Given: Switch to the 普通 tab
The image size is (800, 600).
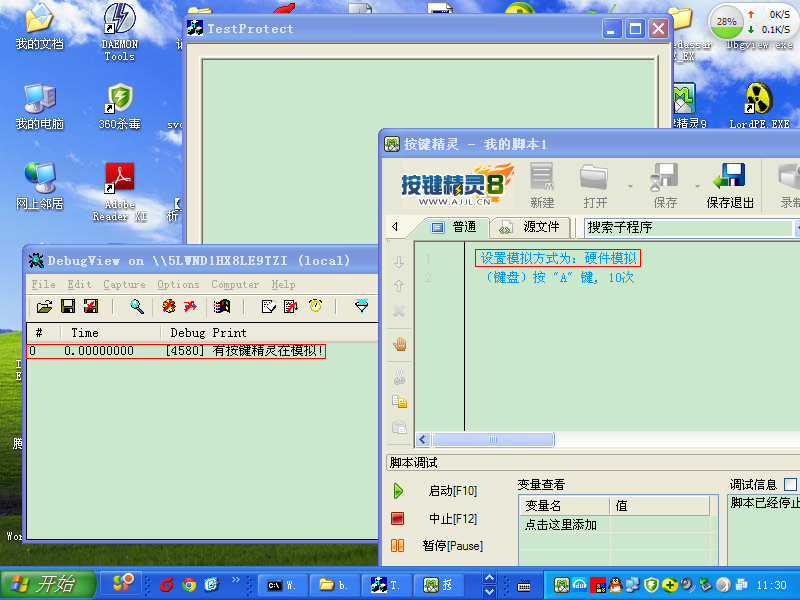Looking at the screenshot, I should (x=453, y=227).
